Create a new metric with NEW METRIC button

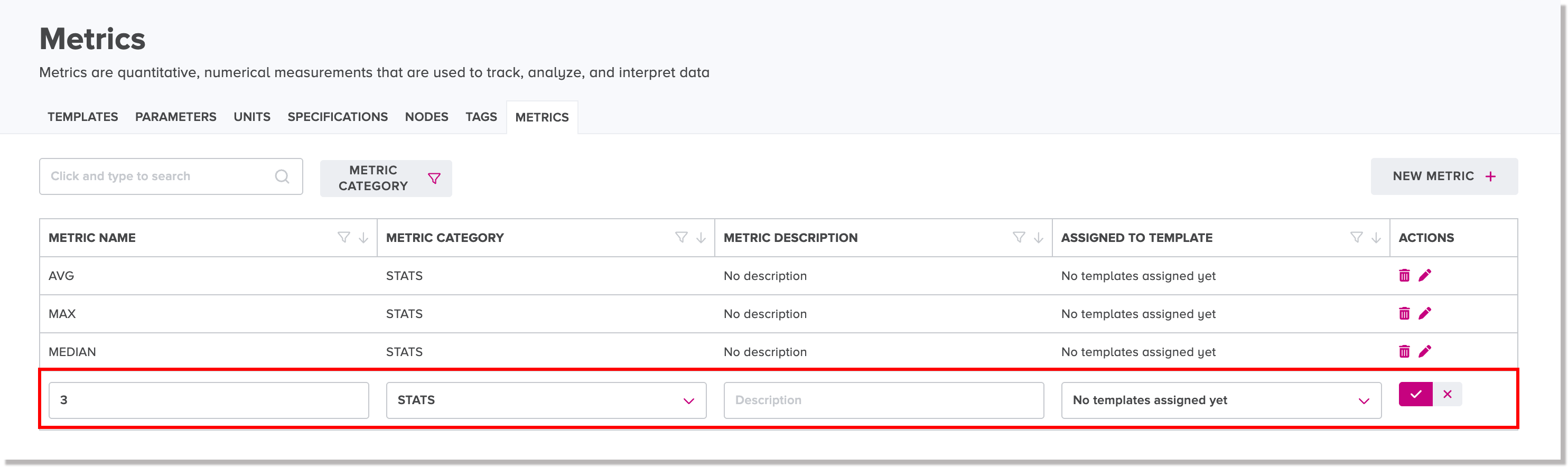click(1444, 176)
